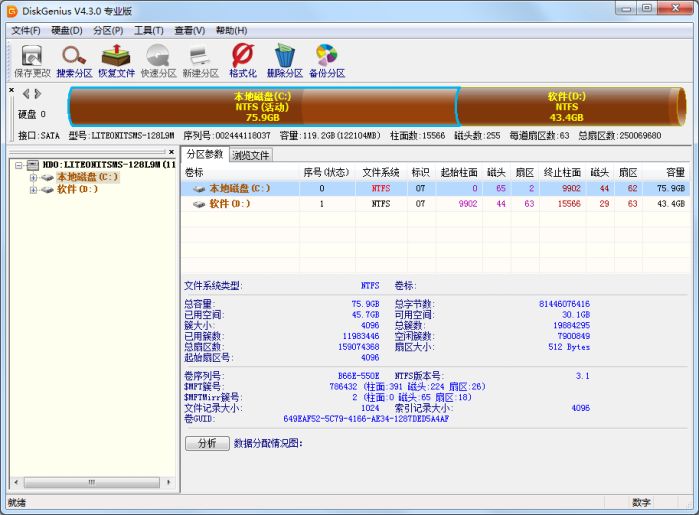
Task: Open the 文件(F) menu
Action: pyautogui.click(x=26, y=30)
